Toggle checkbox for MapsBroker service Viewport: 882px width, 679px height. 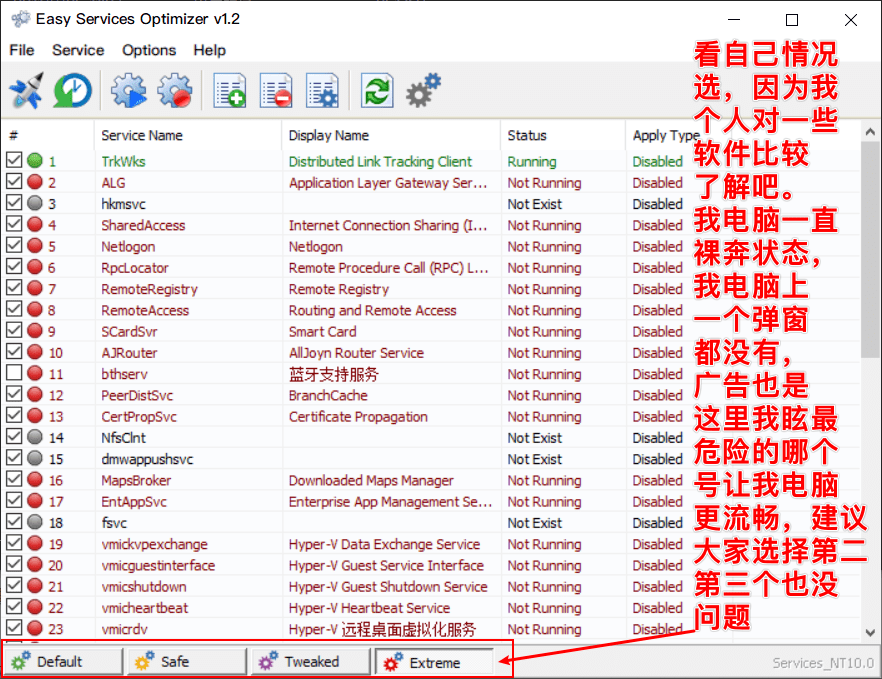pos(14,480)
